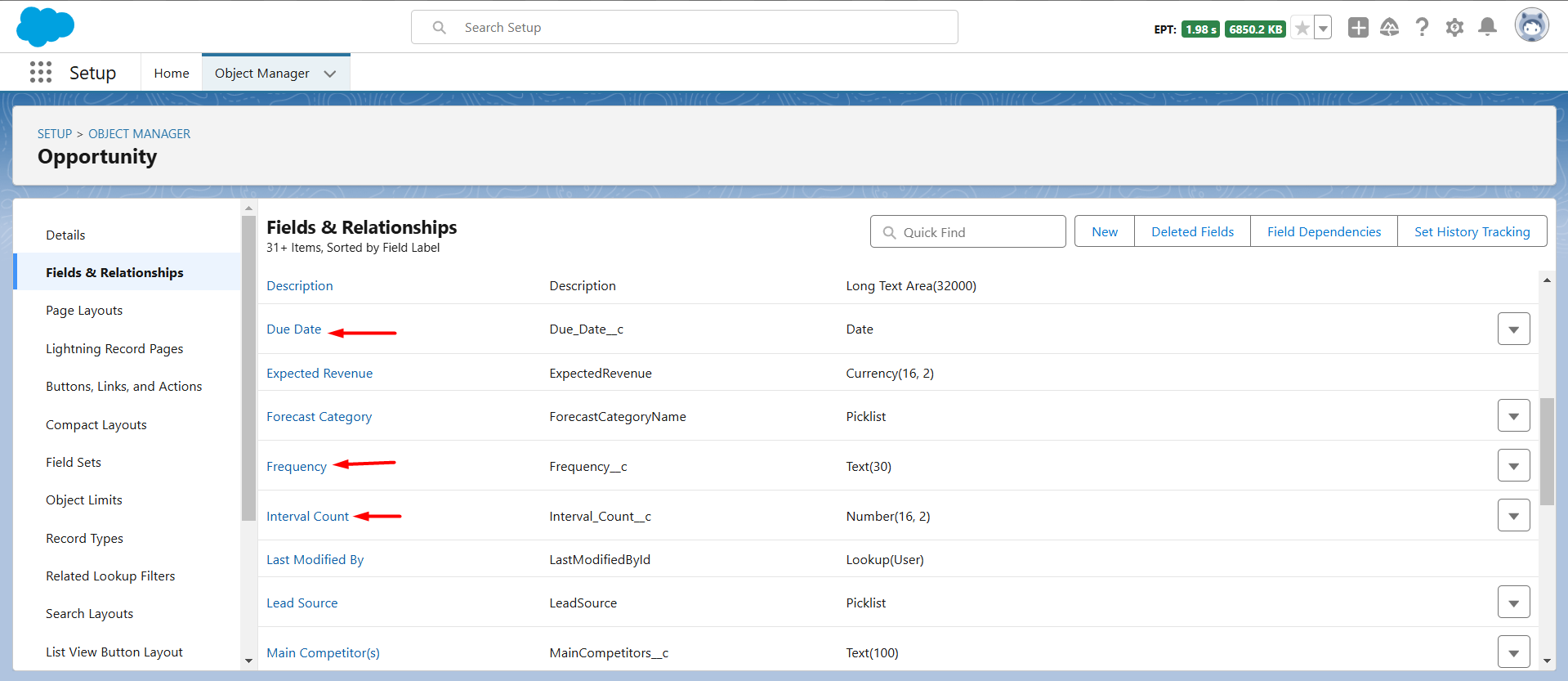The image size is (1568, 681).
Task: Open the help question mark icon
Action: tap(1422, 28)
